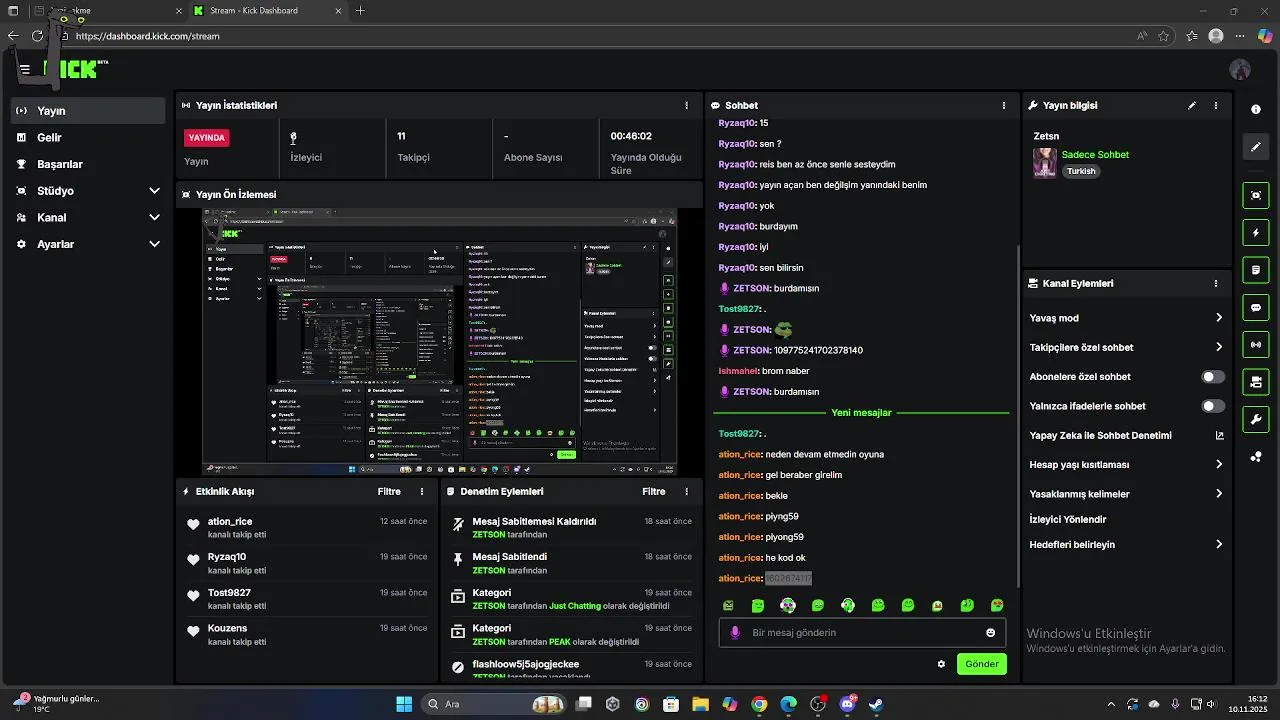Open Discord from the taskbar
The image size is (1280, 720).
[x=847, y=704]
